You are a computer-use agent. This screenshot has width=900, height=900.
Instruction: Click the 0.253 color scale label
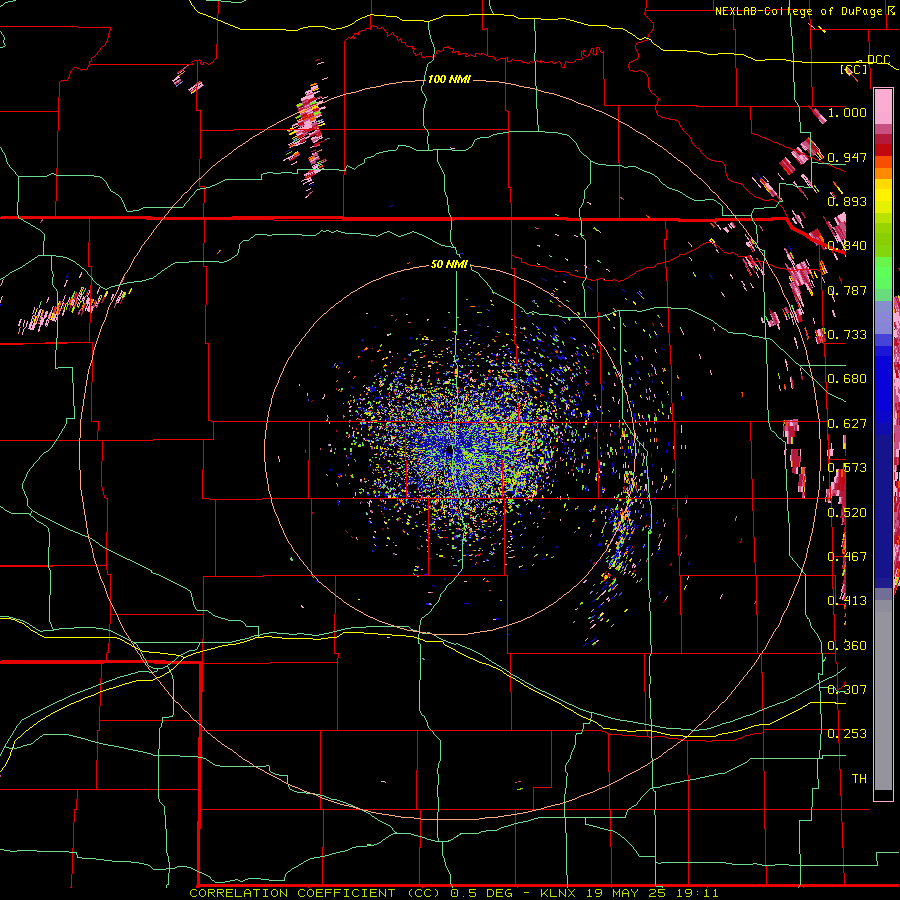coord(847,734)
